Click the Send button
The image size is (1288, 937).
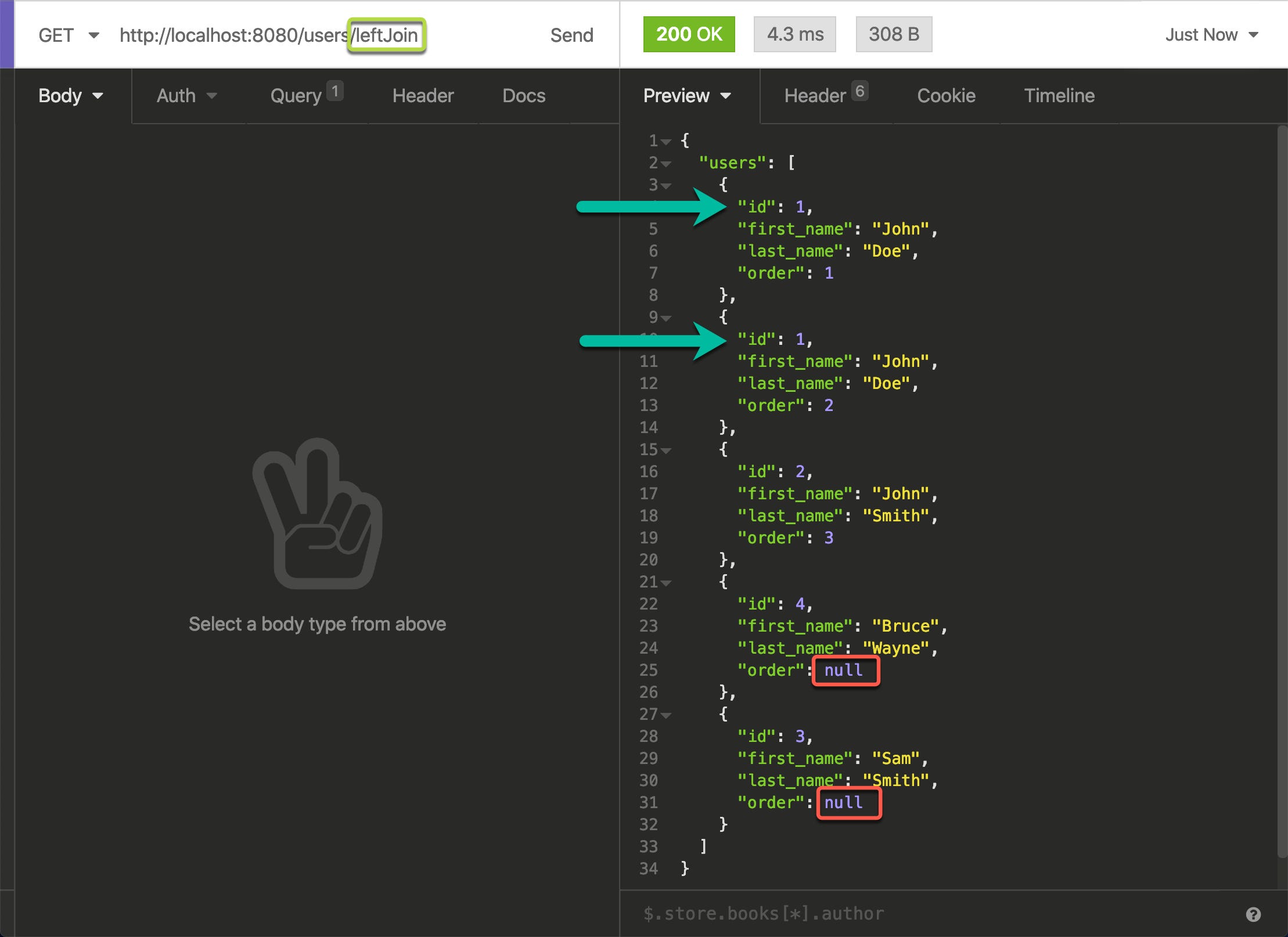[x=571, y=35]
